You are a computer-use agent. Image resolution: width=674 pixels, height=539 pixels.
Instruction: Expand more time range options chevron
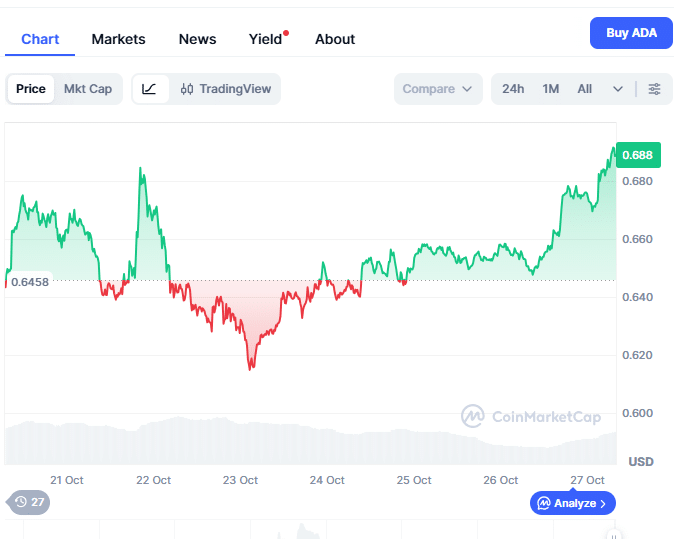pyautogui.click(x=618, y=89)
